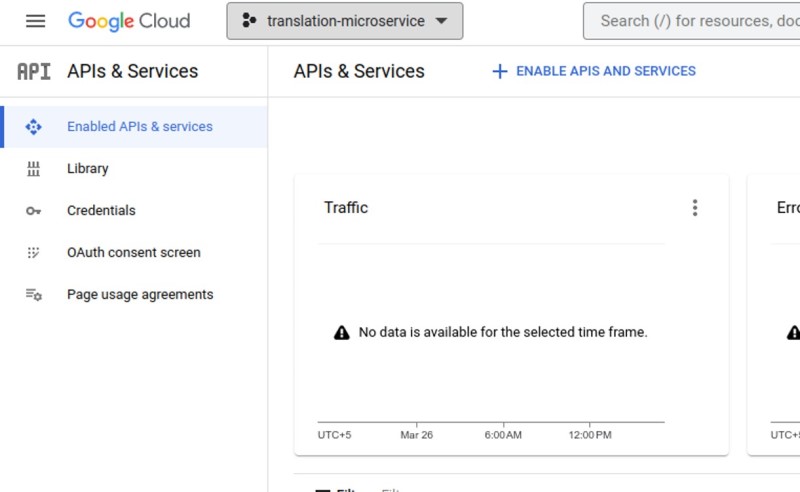800x492 pixels.
Task: Open OAuth consent screen
Action: [134, 252]
